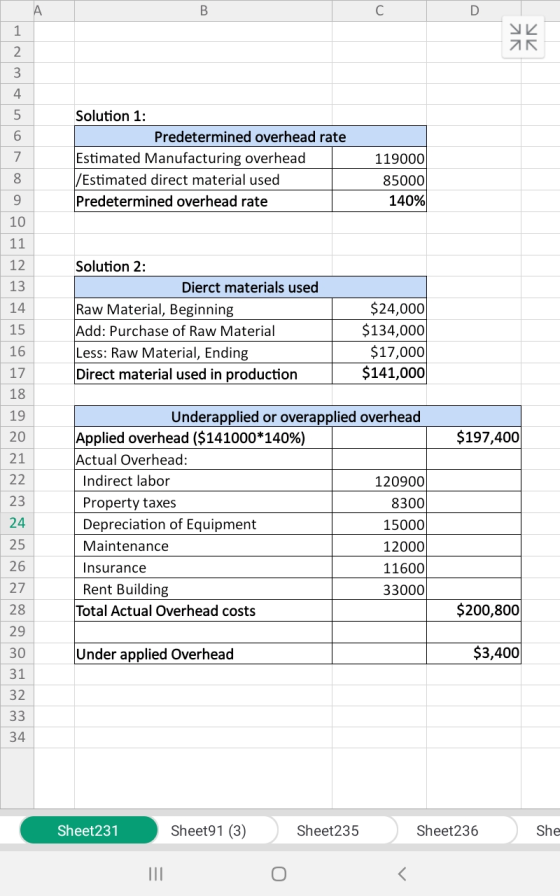The height and width of the screenshot is (896, 560).
Task: Tap the Android home button
Action: coord(279,874)
